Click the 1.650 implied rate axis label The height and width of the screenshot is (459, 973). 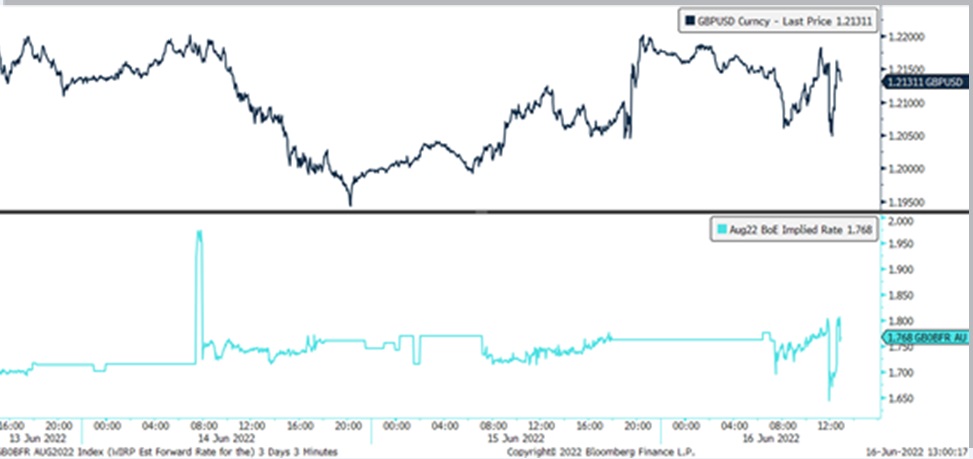pos(902,399)
